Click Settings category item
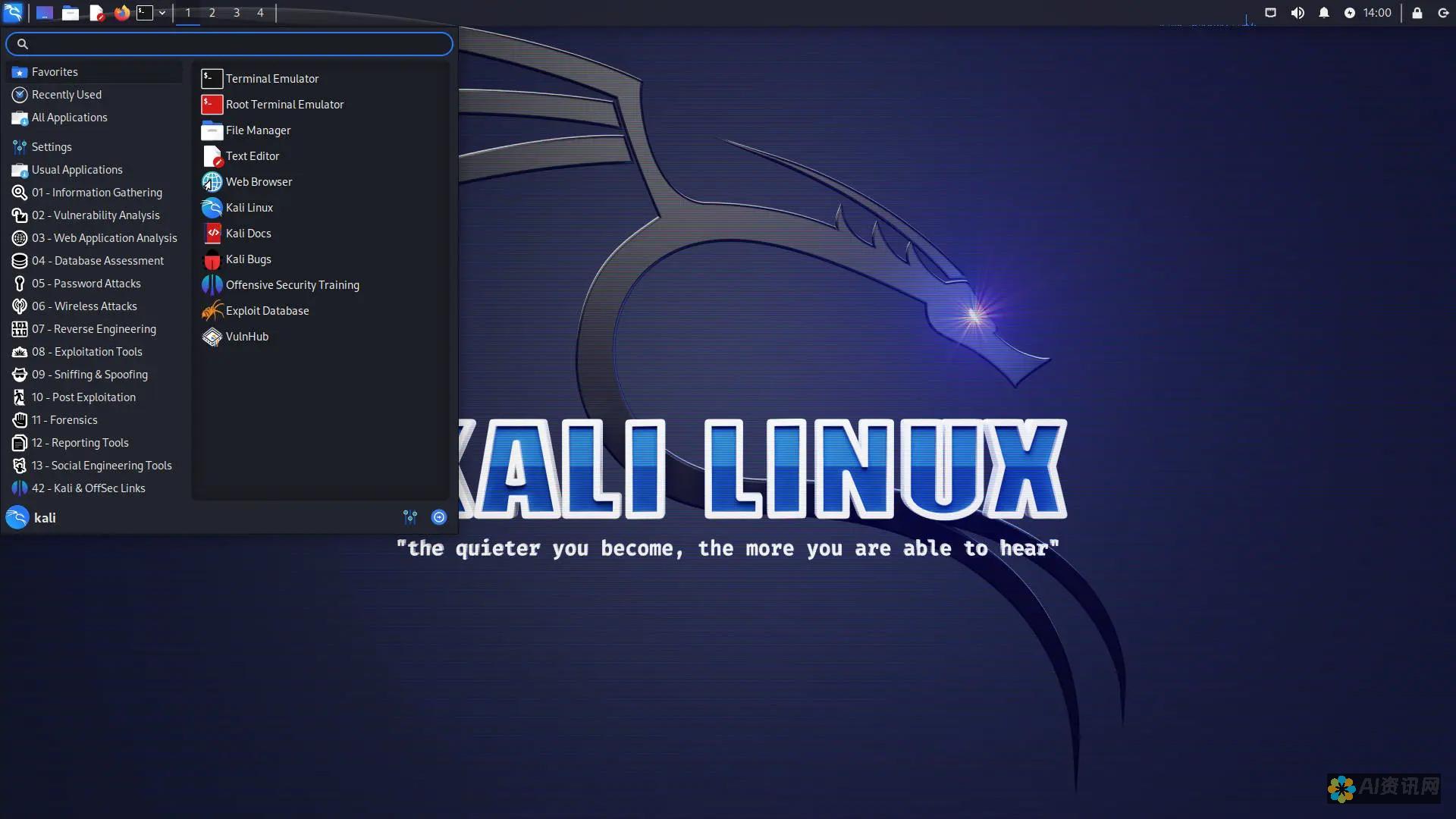Image resolution: width=1456 pixels, height=819 pixels. point(51,146)
